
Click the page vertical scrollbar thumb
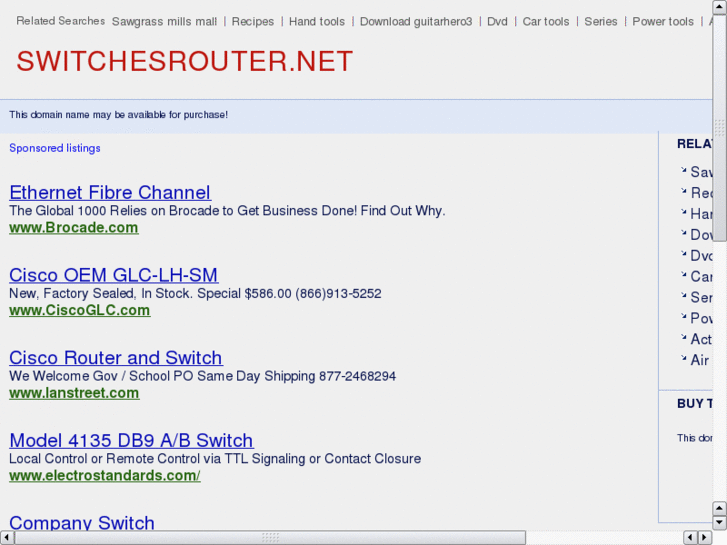point(720,128)
